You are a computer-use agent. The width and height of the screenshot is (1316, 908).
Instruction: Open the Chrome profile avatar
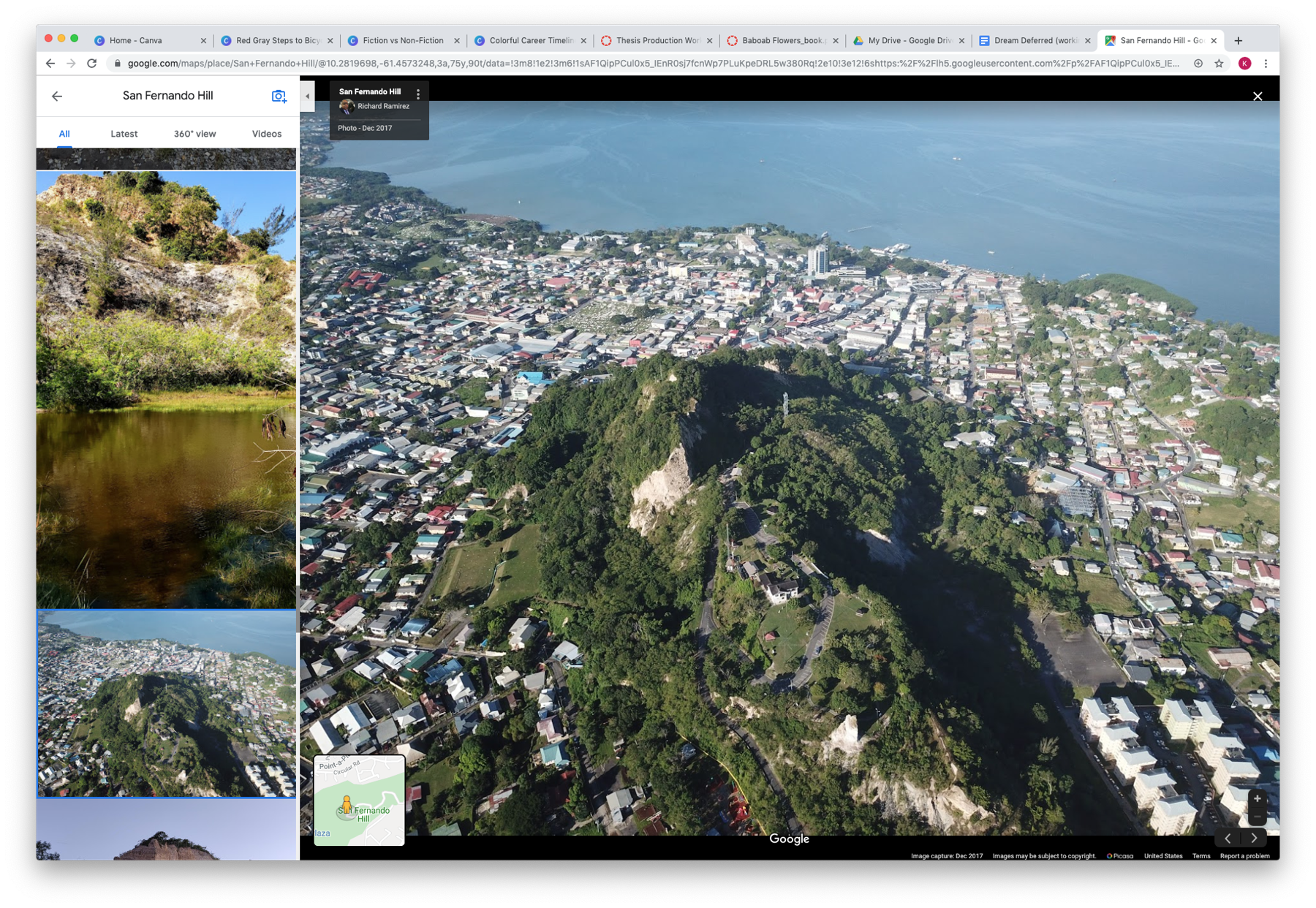coord(1244,64)
